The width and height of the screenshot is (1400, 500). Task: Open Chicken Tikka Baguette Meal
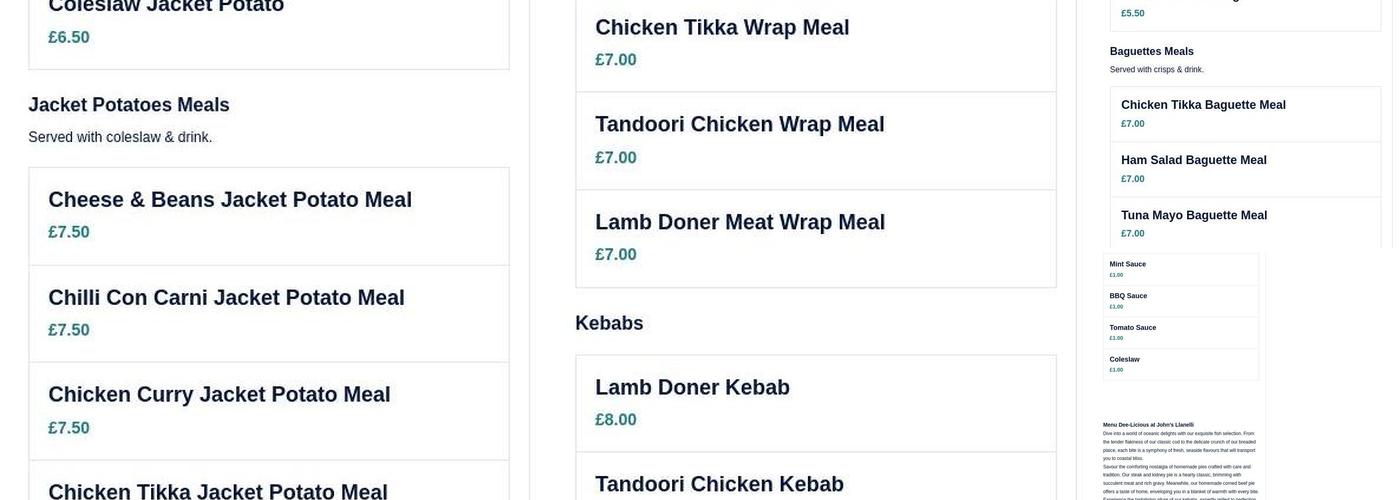click(x=1245, y=114)
